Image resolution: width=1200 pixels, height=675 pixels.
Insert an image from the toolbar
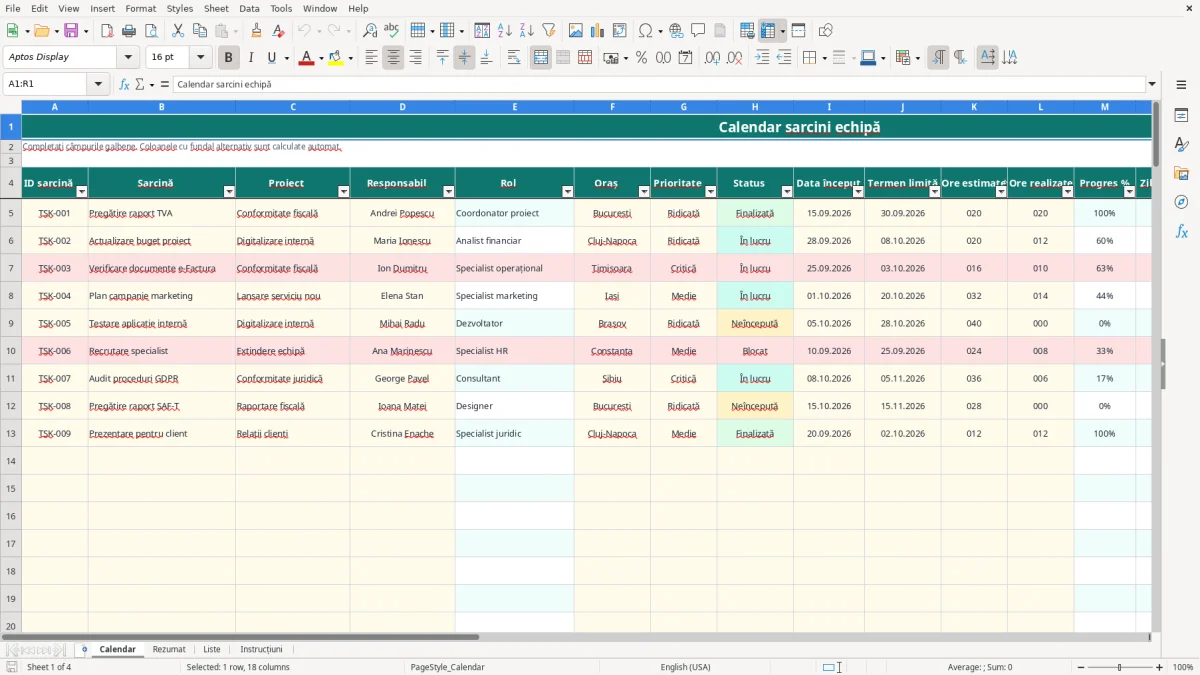[x=576, y=31]
